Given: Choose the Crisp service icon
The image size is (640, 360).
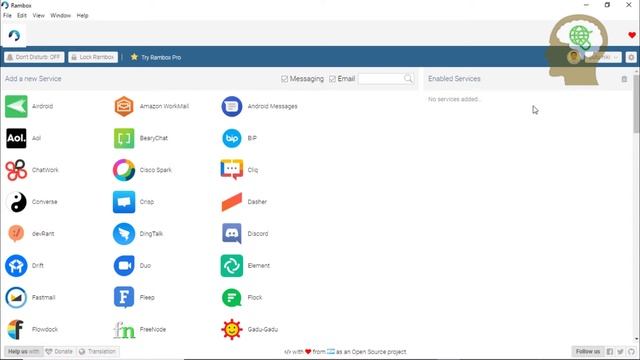Looking at the screenshot, I should pyautogui.click(x=124, y=202).
